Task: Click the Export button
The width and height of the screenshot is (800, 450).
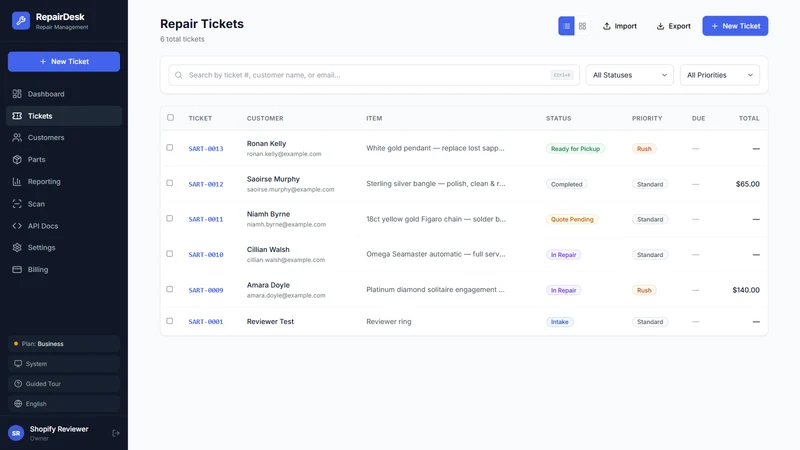Action: [673, 26]
